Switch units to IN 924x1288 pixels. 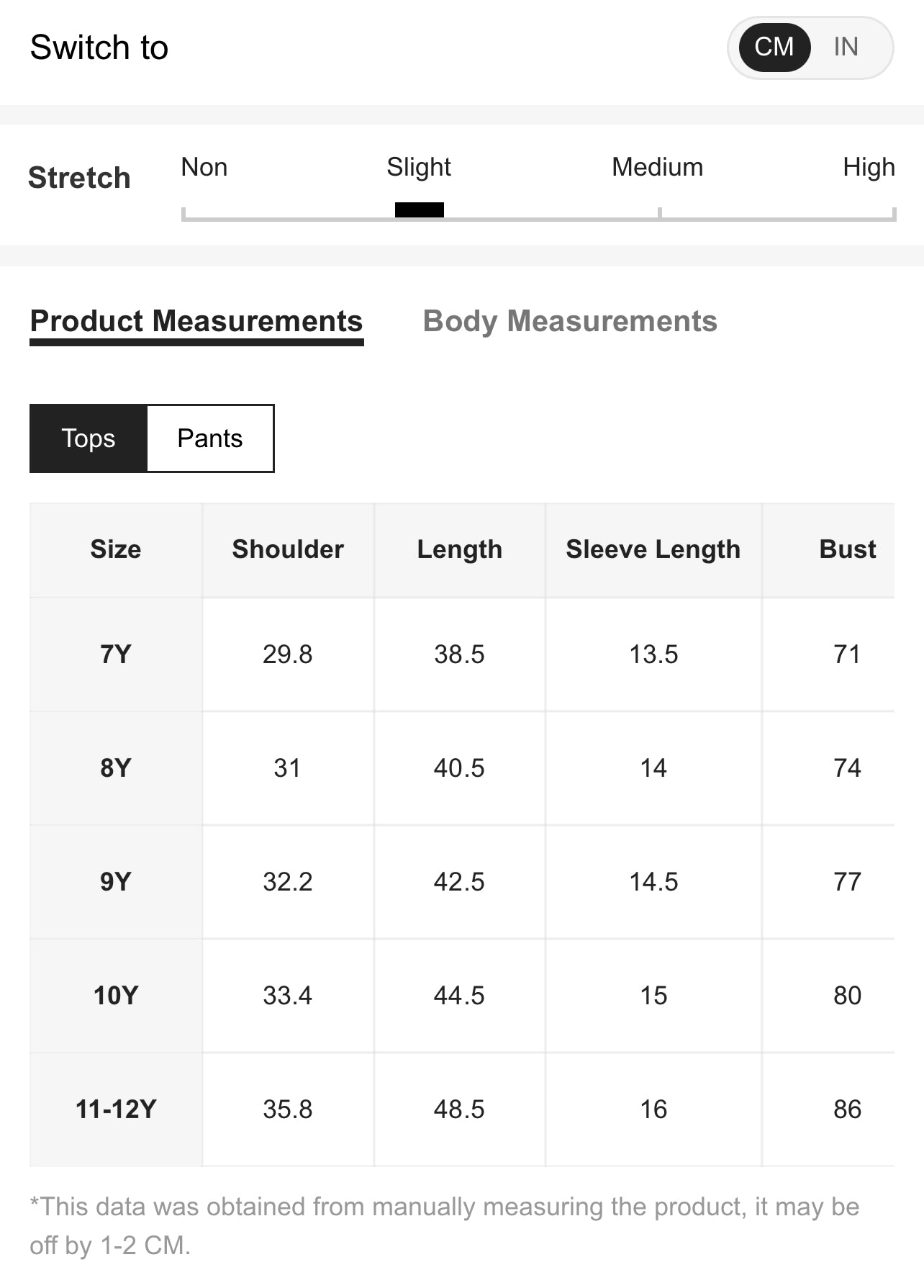click(x=846, y=48)
